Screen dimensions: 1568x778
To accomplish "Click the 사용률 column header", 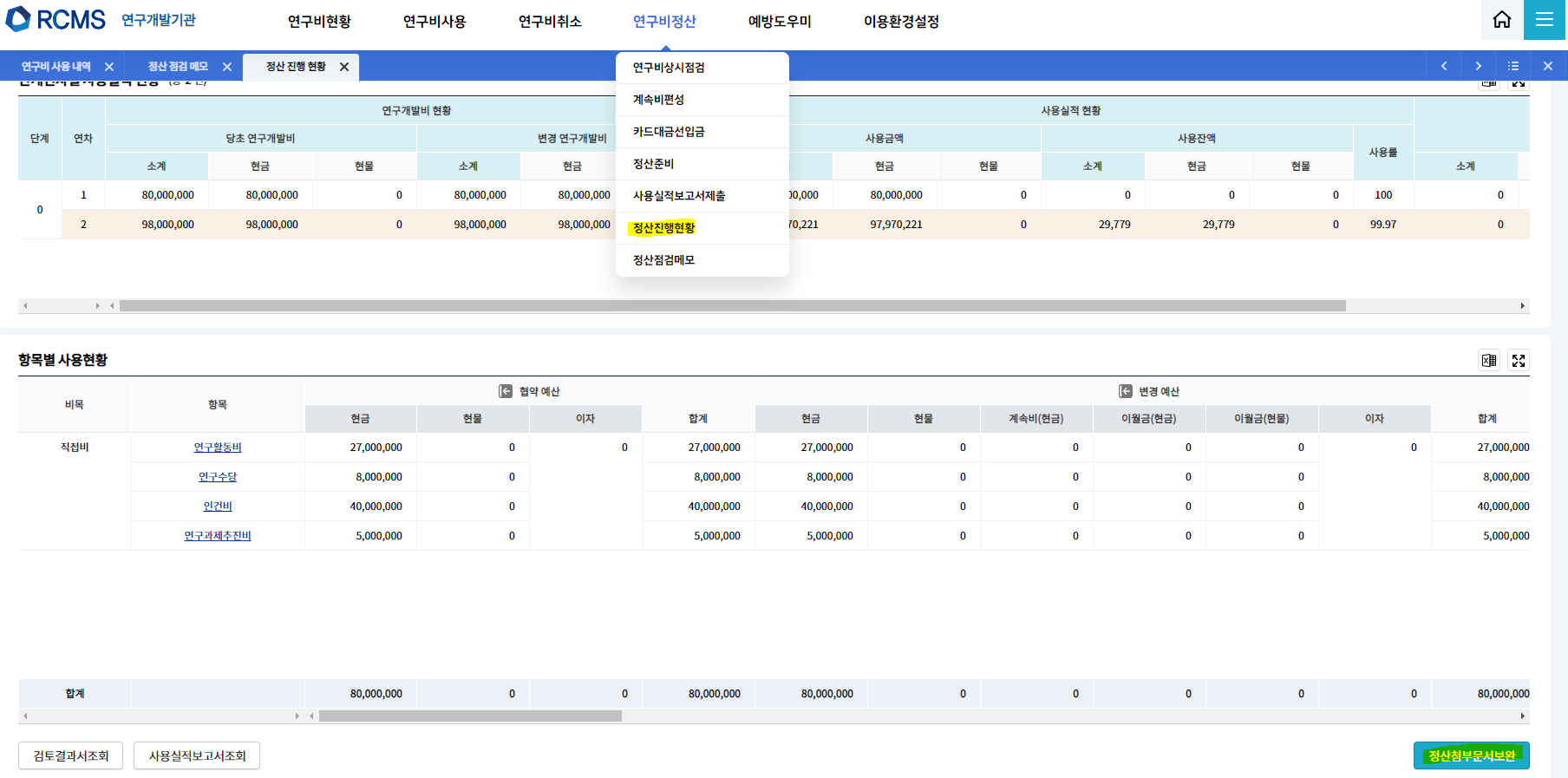I will 1383,152.
